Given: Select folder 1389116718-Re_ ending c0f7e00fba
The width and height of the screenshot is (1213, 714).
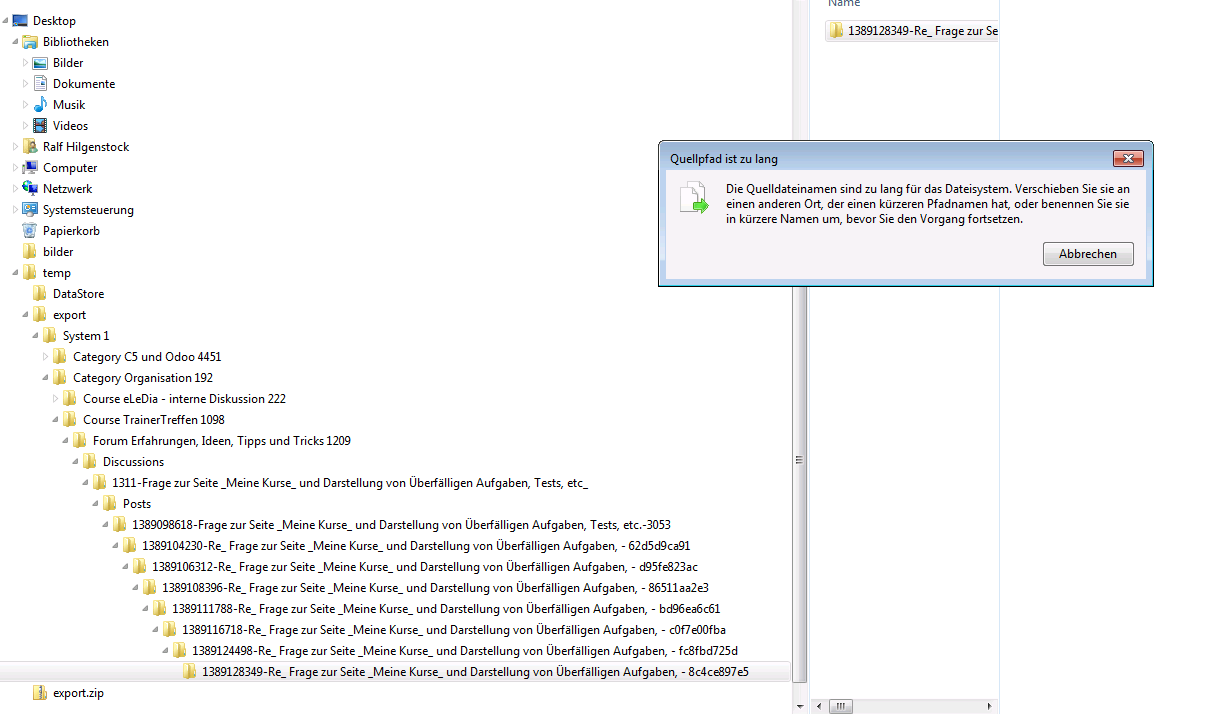Looking at the screenshot, I should click(454, 630).
